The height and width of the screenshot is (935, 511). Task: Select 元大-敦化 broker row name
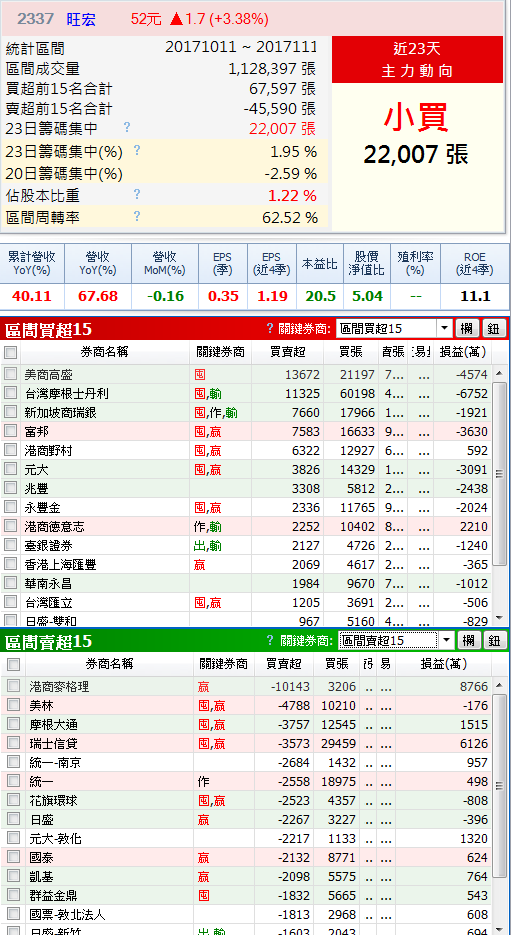(55, 838)
